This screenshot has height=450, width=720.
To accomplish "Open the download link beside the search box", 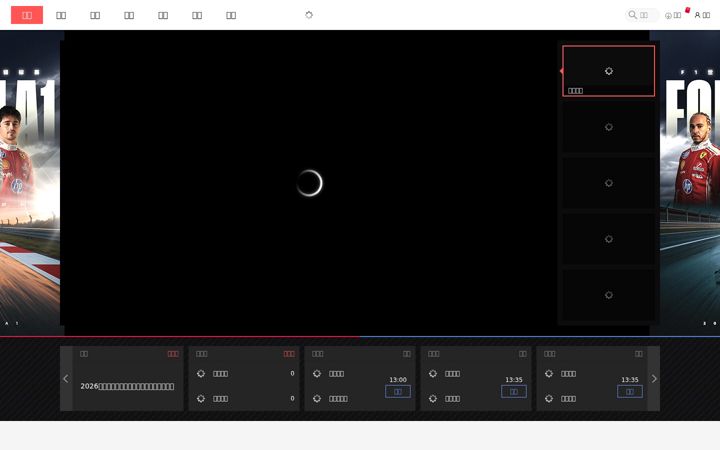I will (673, 15).
